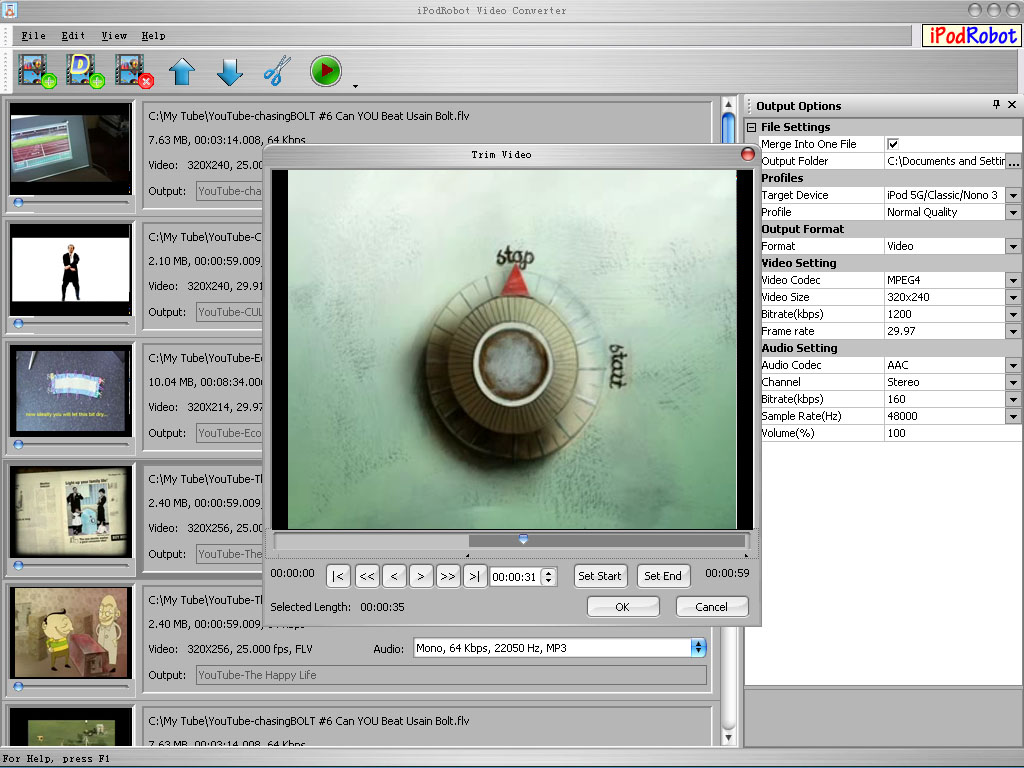The height and width of the screenshot is (768, 1024).
Task: Open the Audio dropdown showing Mono, 64 Kbps
Action: pyautogui.click(x=698, y=648)
